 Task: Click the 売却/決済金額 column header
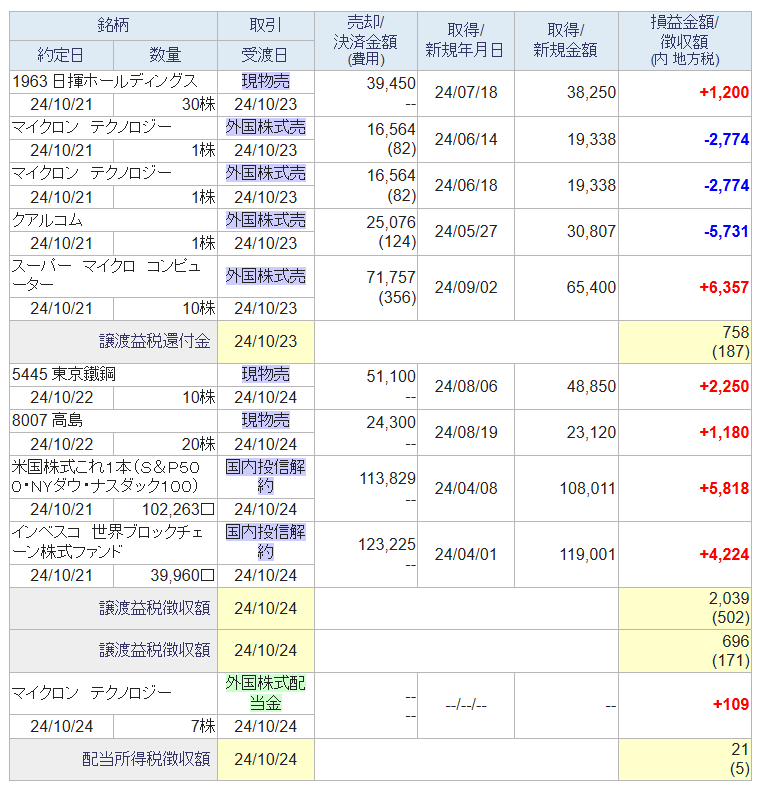[x=366, y=41]
